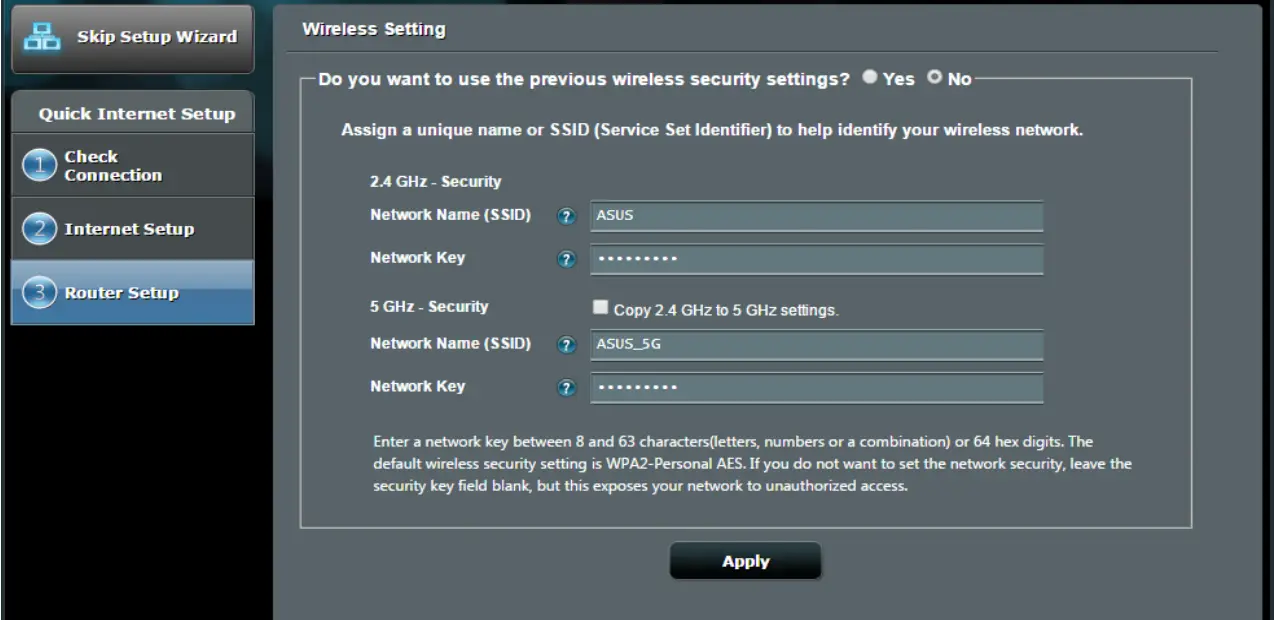Select No for previous wireless security settings
Screen dimensions: 1274x620
pos(935,78)
